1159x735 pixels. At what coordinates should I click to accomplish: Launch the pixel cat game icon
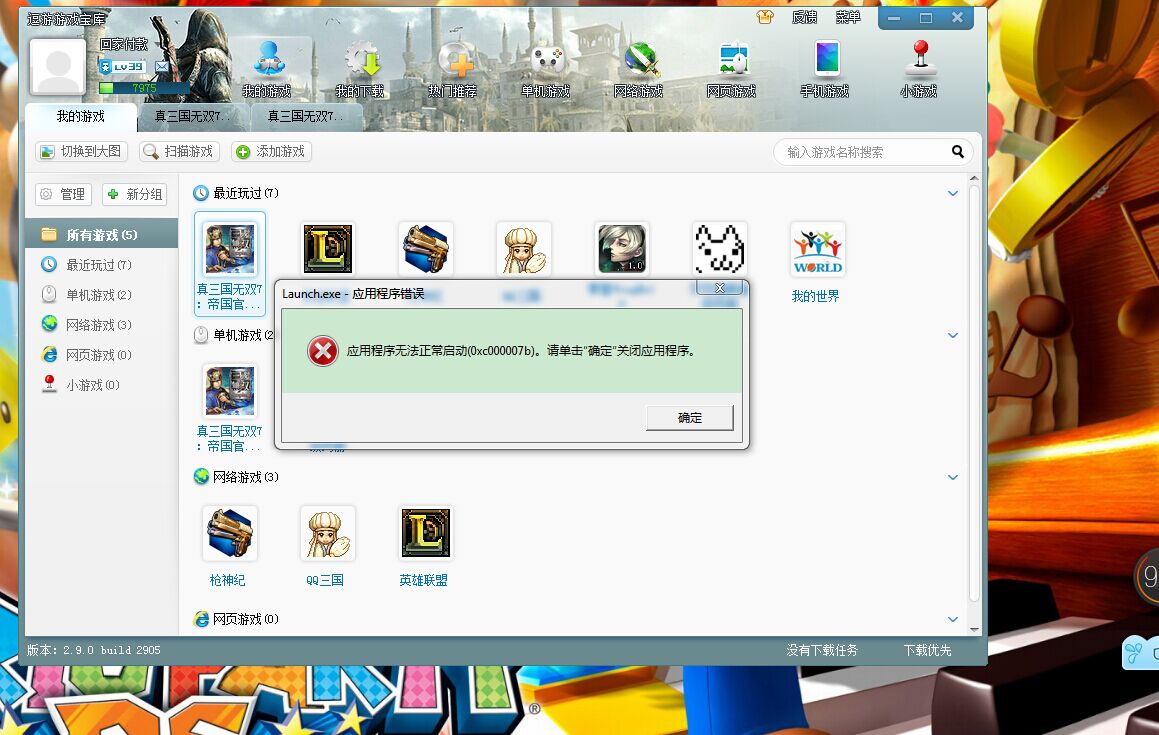[x=720, y=249]
